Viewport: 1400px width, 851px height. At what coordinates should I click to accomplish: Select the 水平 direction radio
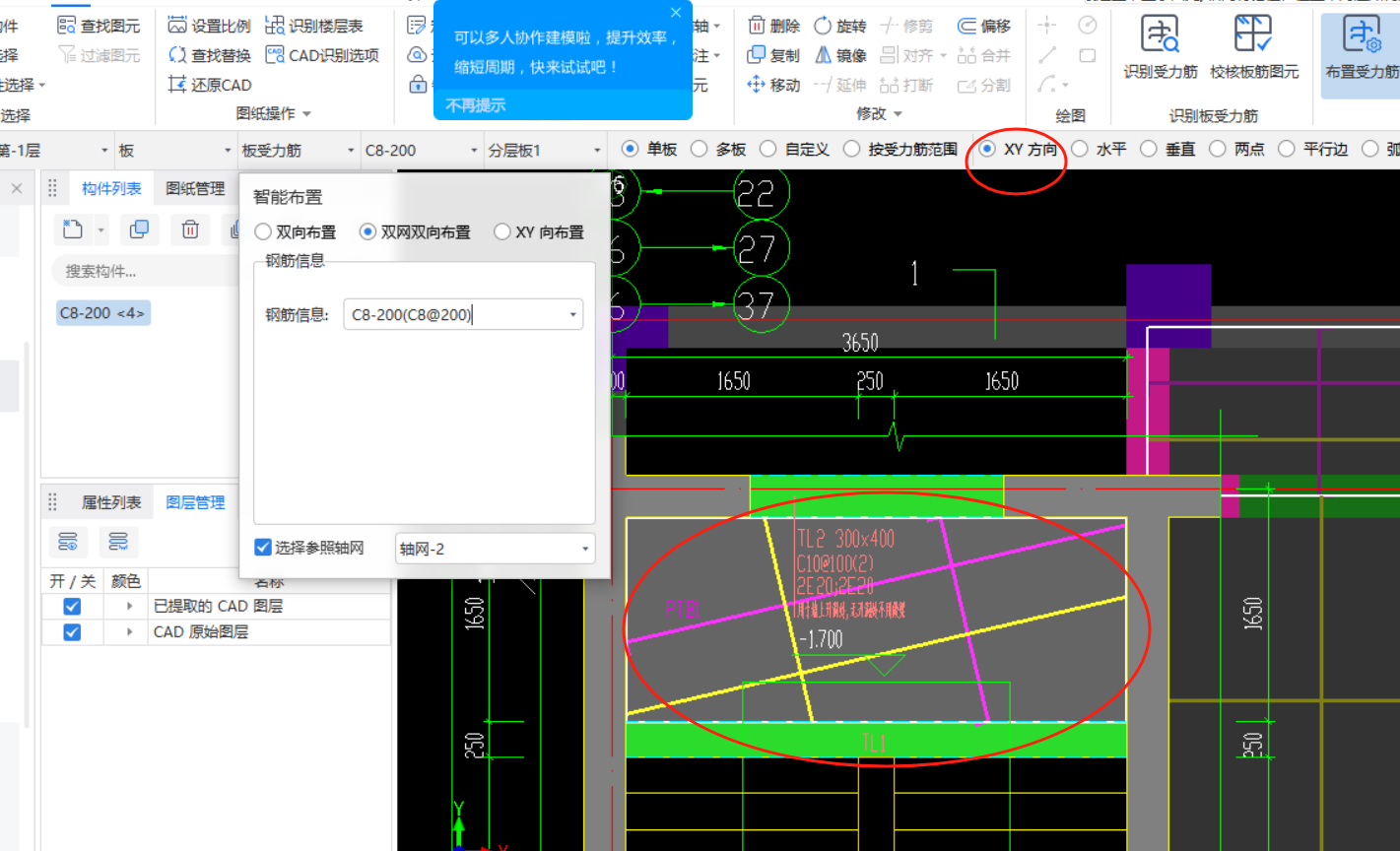tap(1080, 149)
